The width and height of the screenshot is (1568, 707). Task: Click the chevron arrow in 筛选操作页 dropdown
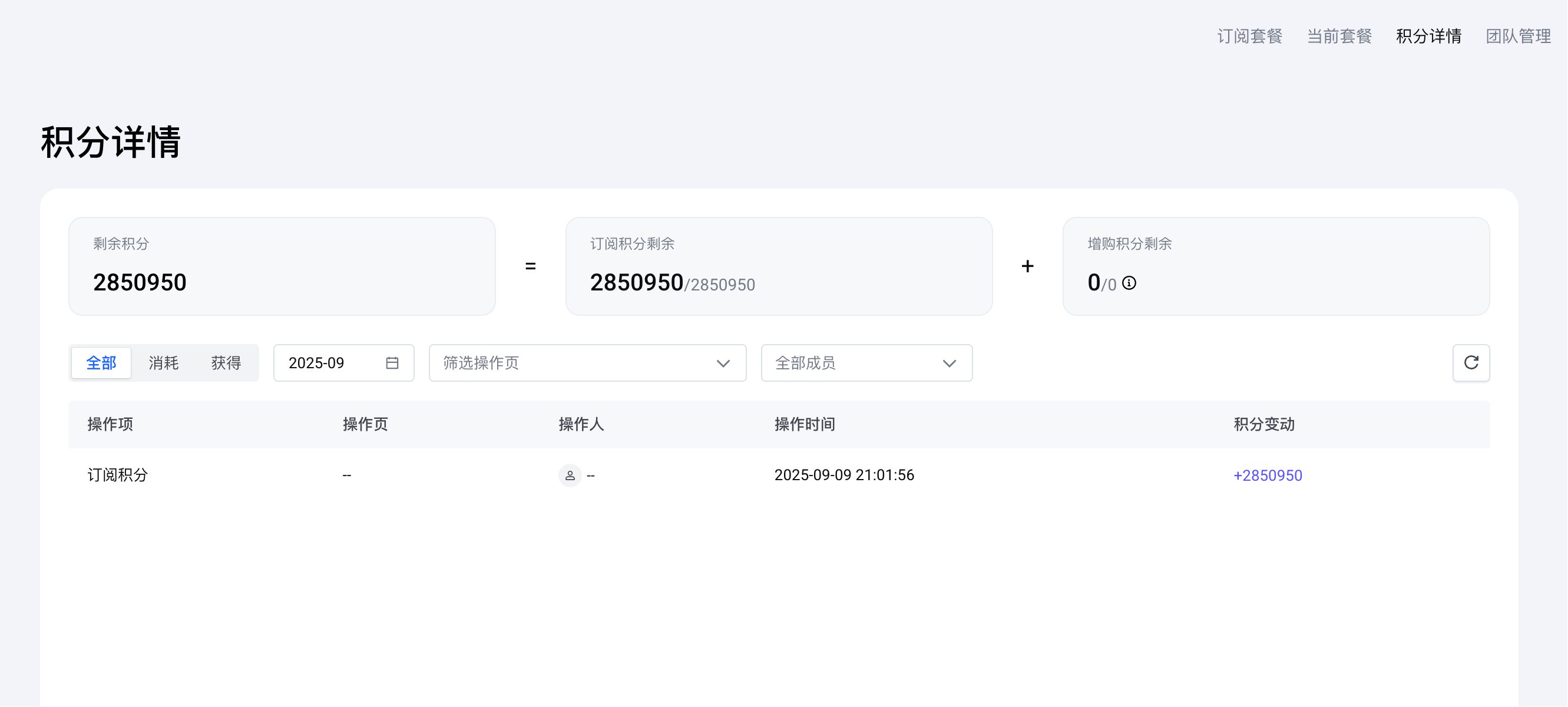click(x=723, y=364)
